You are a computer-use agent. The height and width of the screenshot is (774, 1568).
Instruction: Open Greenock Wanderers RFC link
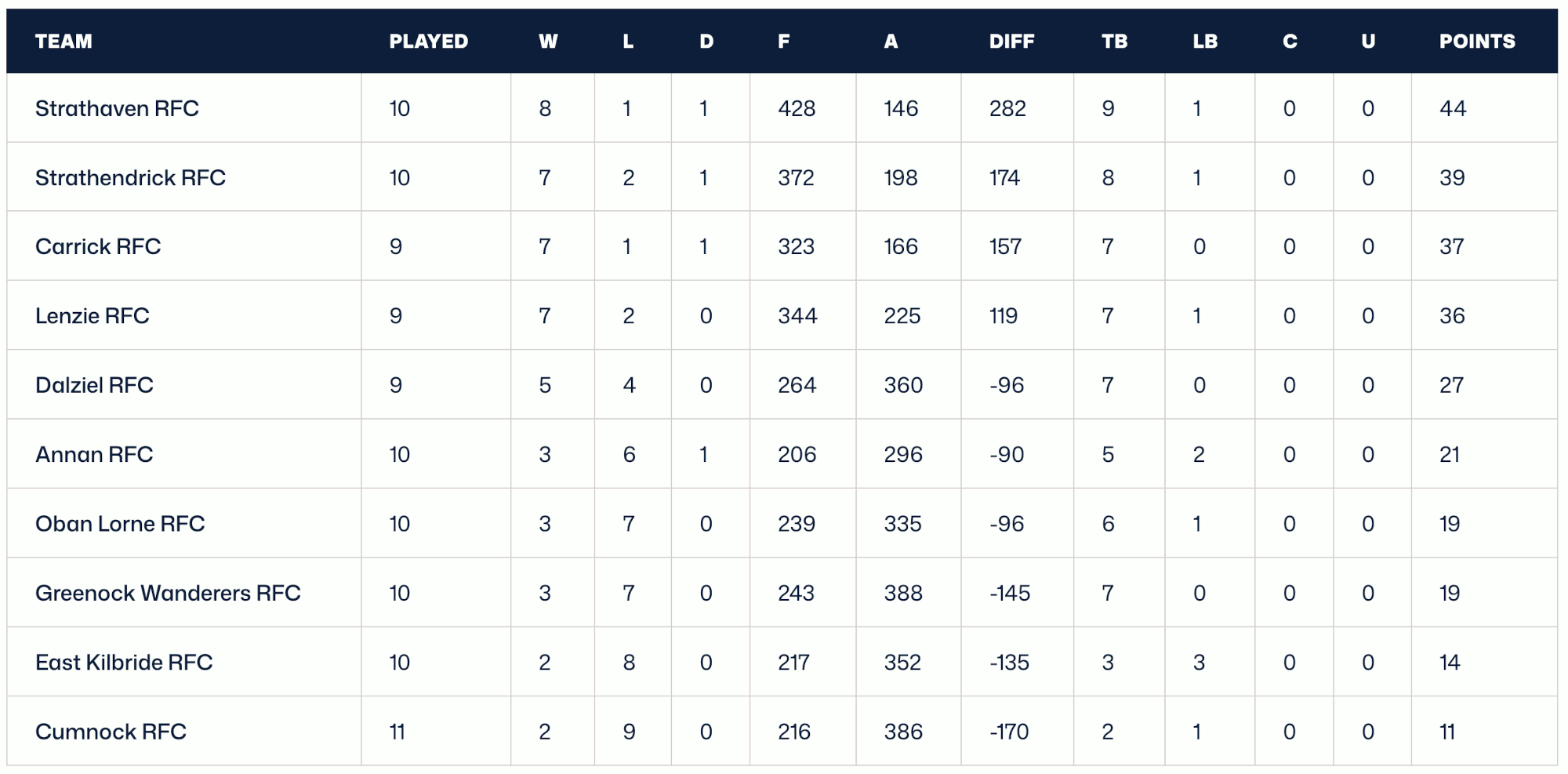(x=168, y=593)
